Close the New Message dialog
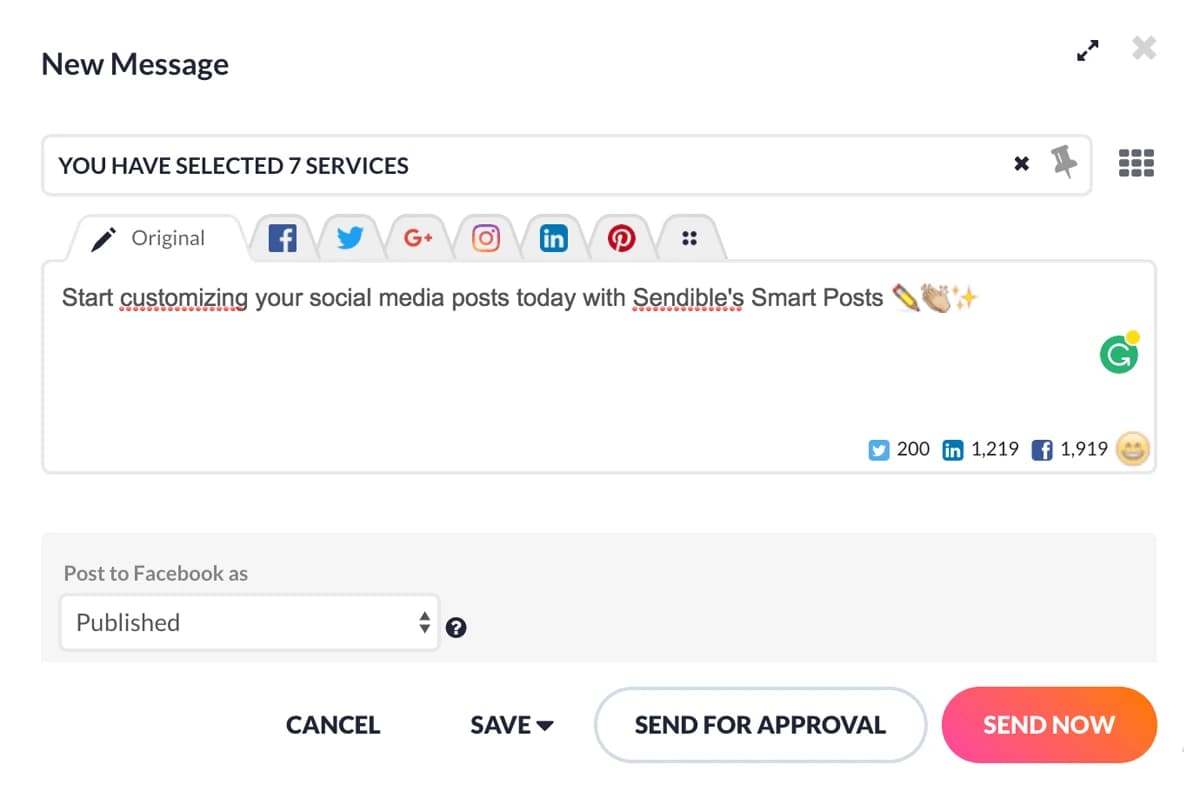The image size is (1200, 791). (x=1144, y=48)
